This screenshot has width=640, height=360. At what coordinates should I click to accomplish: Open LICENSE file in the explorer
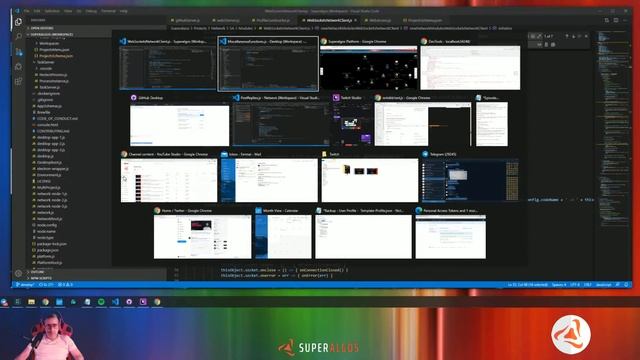(x=44, y=181)
